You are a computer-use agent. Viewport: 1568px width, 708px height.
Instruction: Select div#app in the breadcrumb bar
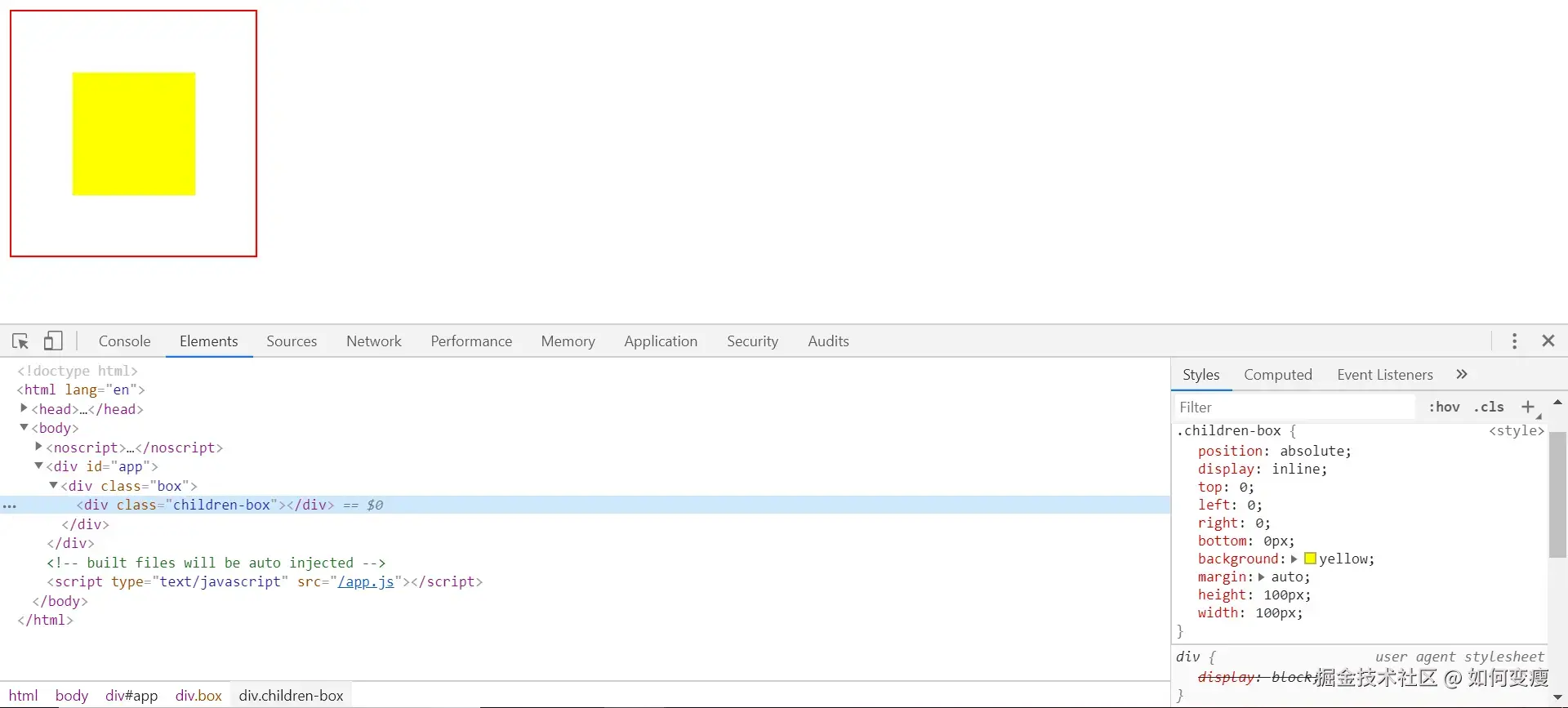[131, 696]
